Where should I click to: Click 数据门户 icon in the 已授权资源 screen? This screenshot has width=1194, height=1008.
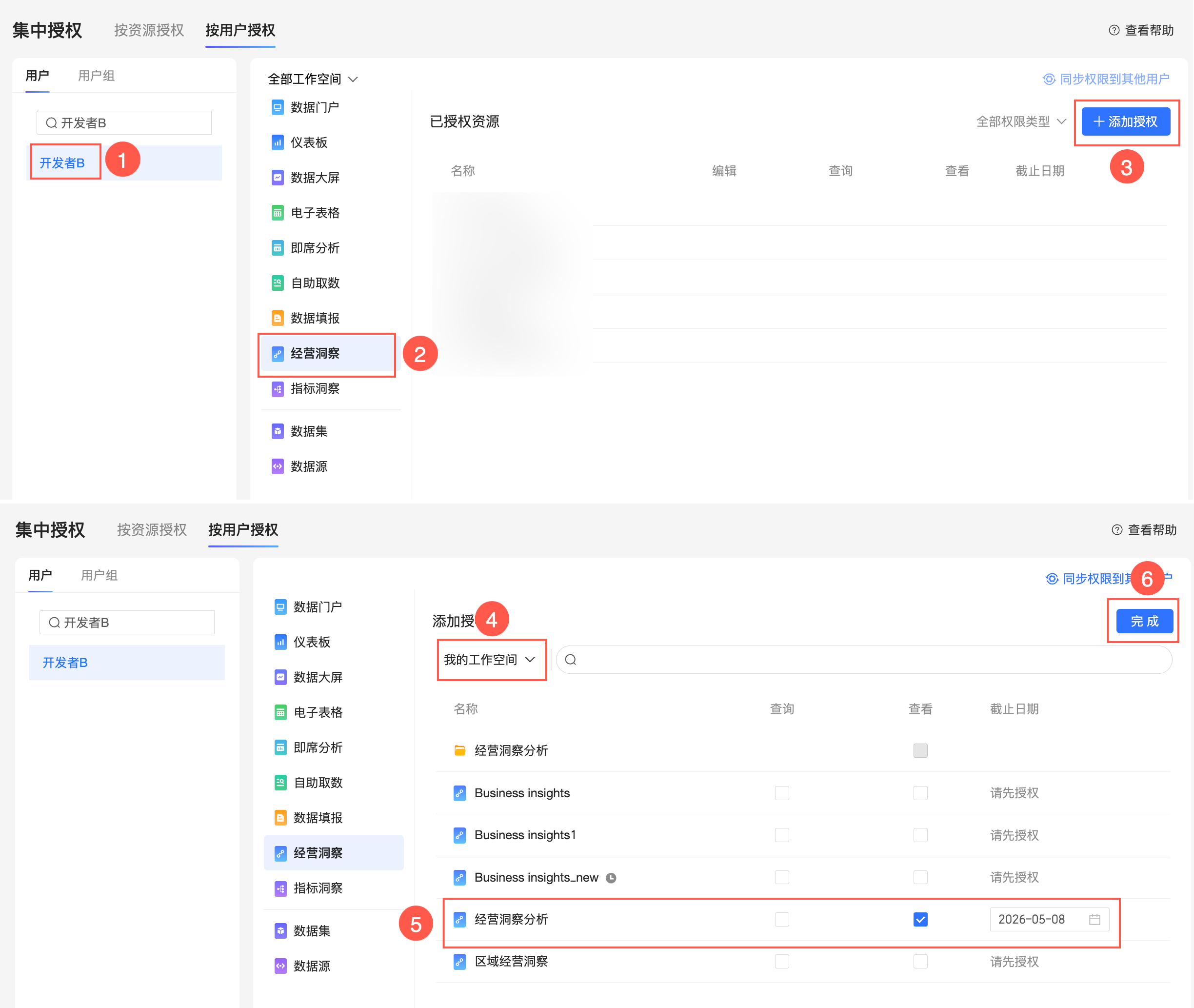pos(277,107)
